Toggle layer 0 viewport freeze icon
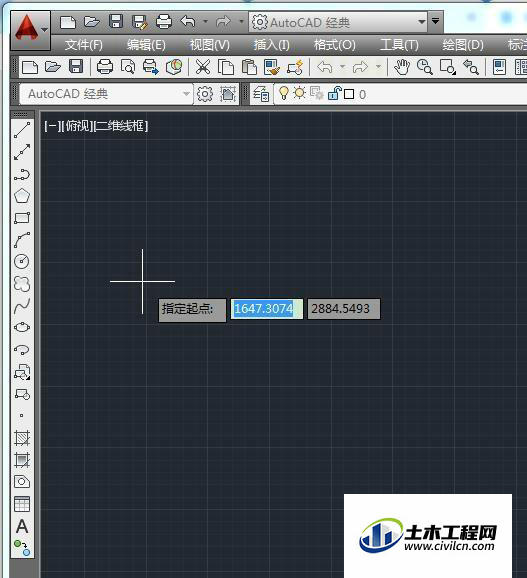This screenshot has width=527, height=578. [317, 94]
